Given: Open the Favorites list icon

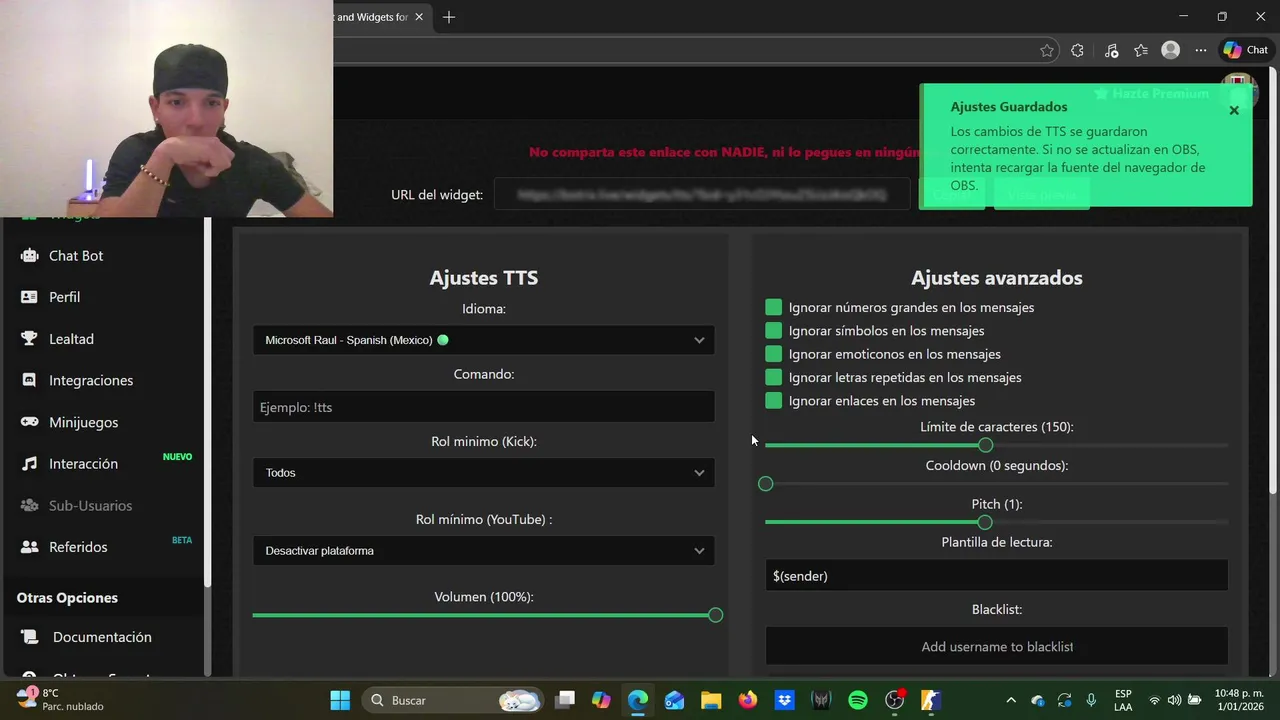Looking at the screenshot, I should [x=1141, y=50].
